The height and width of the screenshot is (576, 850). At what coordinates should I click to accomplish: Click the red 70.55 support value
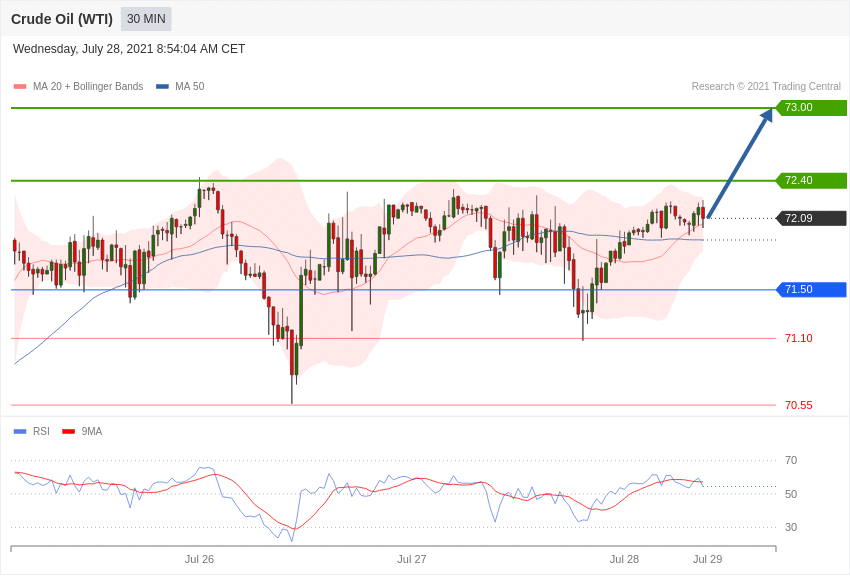point(799,405)
